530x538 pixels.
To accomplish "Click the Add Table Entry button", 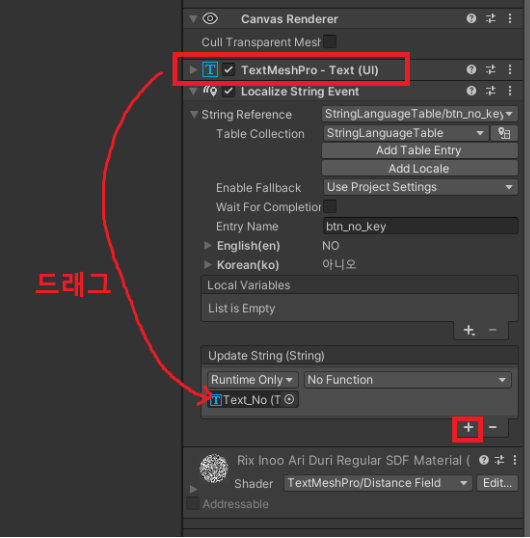I will [x=420, y=151].
